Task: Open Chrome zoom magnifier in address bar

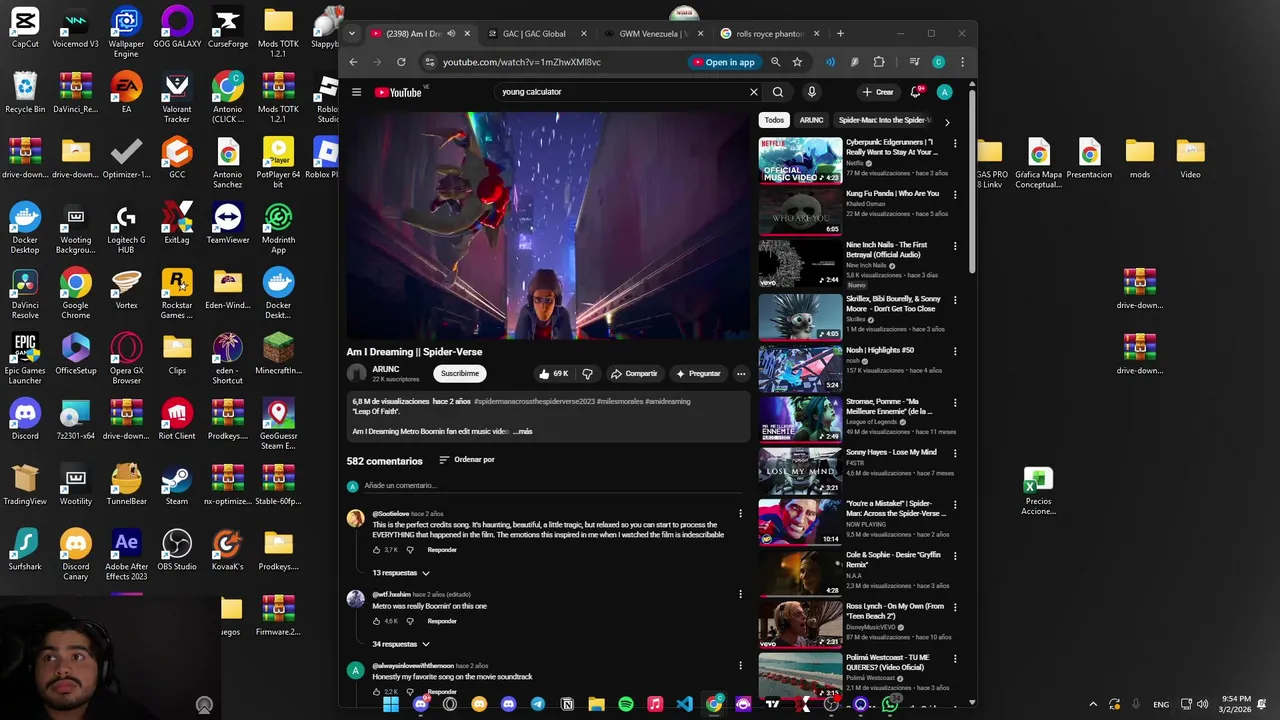Action: pos(775,62)
